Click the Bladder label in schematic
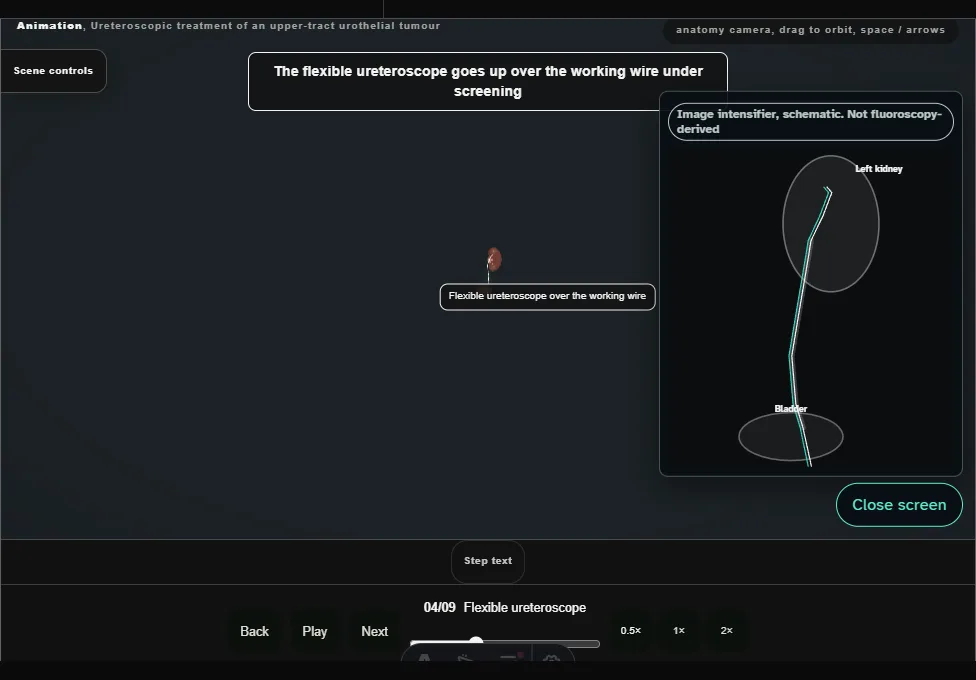This screenshot has height=680, width=976. (x=791, y=408)
